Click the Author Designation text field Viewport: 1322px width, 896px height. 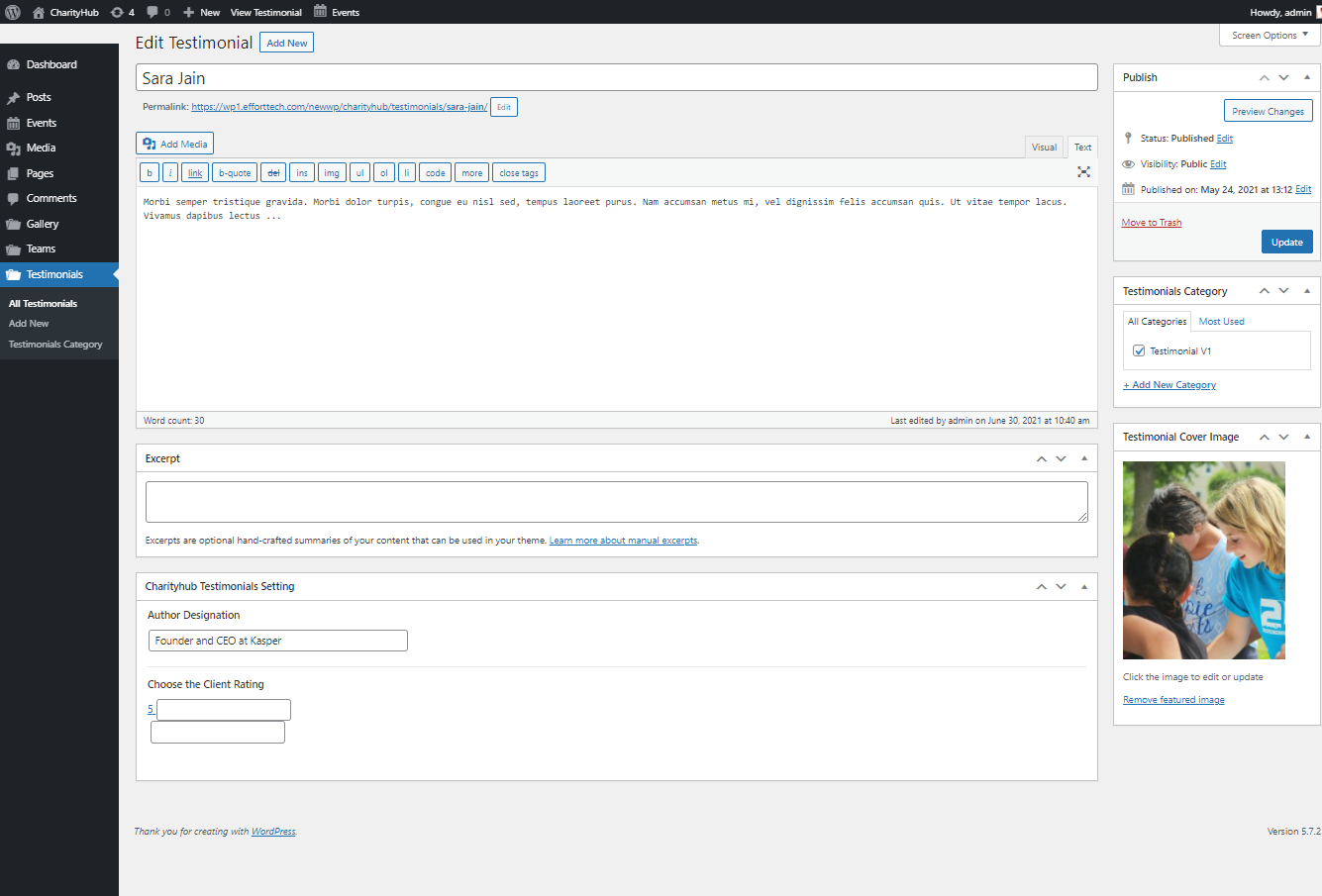277,641
